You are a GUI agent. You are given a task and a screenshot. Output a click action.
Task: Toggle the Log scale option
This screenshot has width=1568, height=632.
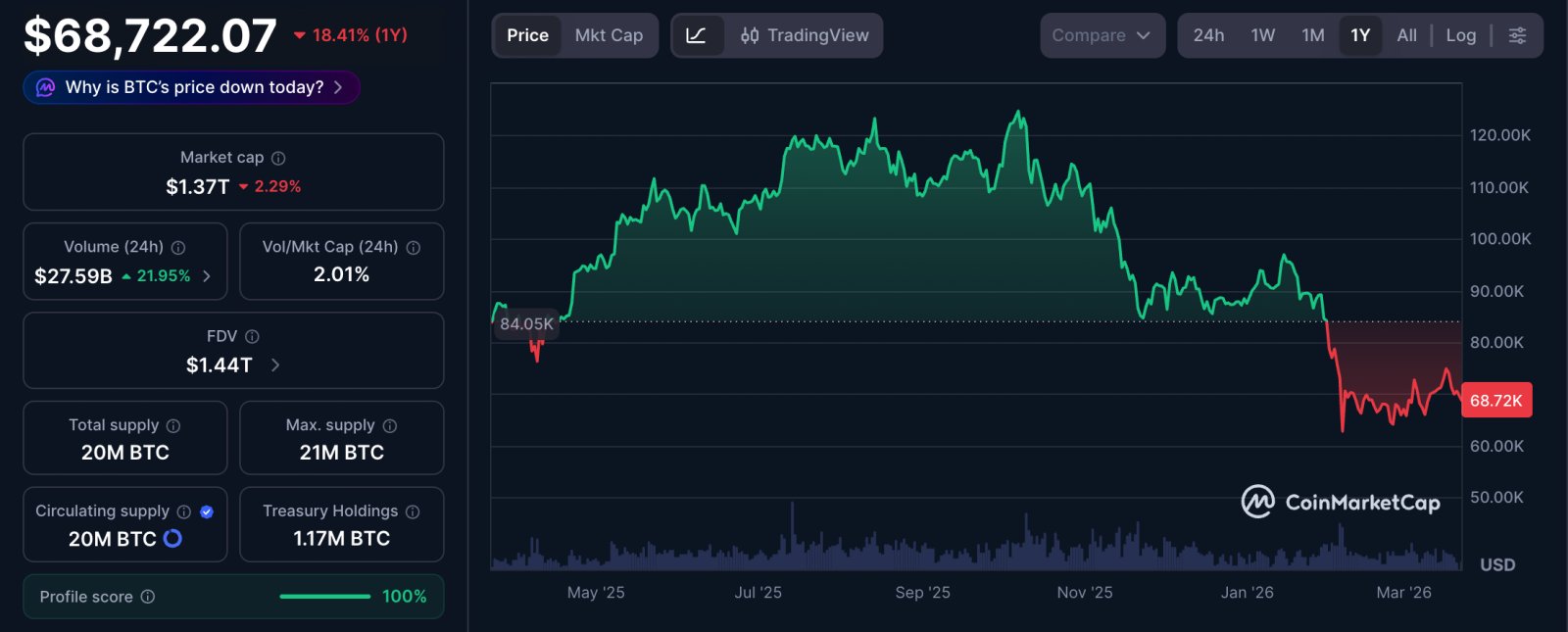coord(1461,34)
